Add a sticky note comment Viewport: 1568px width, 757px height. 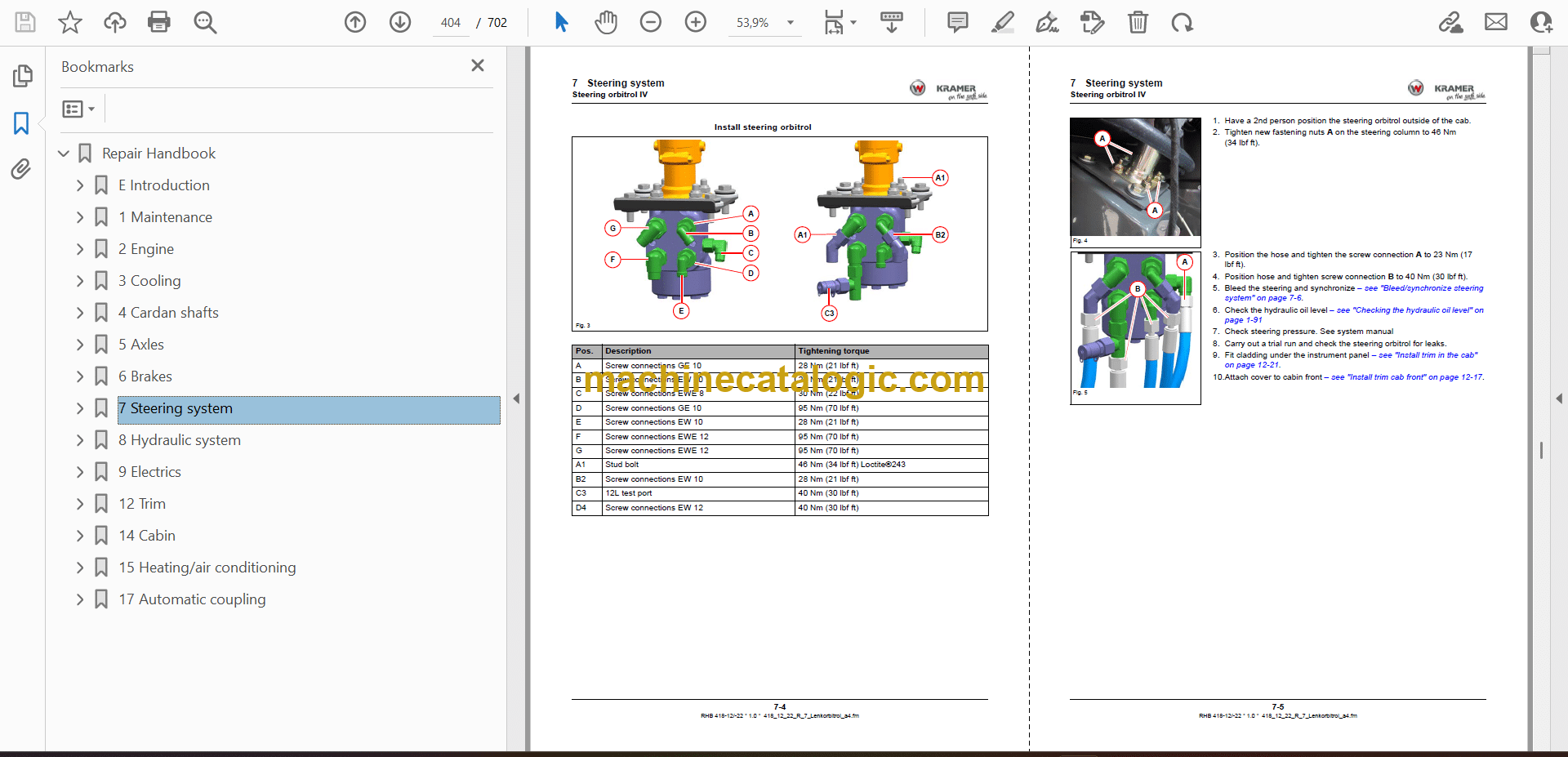pos(957,22)
